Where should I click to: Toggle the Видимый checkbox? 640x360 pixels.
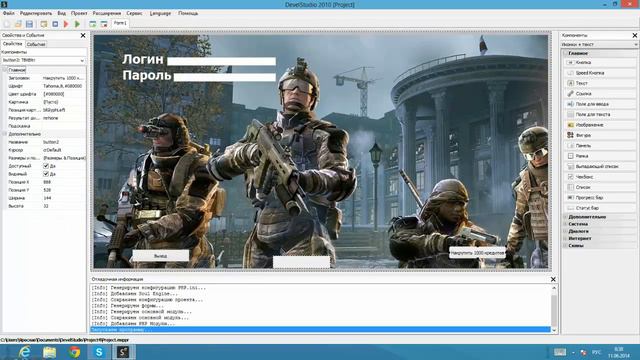tap(46, 174)
